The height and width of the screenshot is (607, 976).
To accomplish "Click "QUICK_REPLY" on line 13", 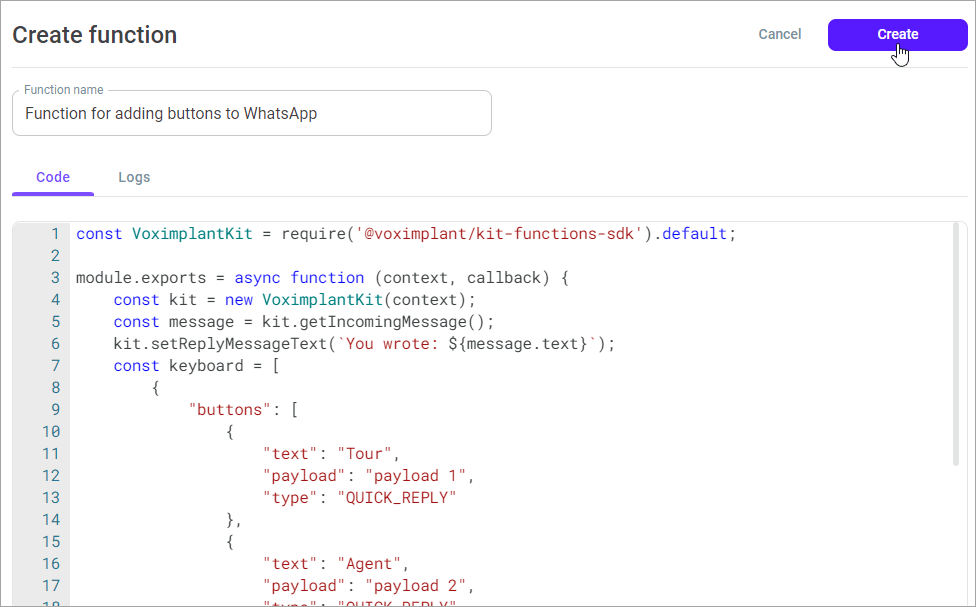I will tap(397, 498).
